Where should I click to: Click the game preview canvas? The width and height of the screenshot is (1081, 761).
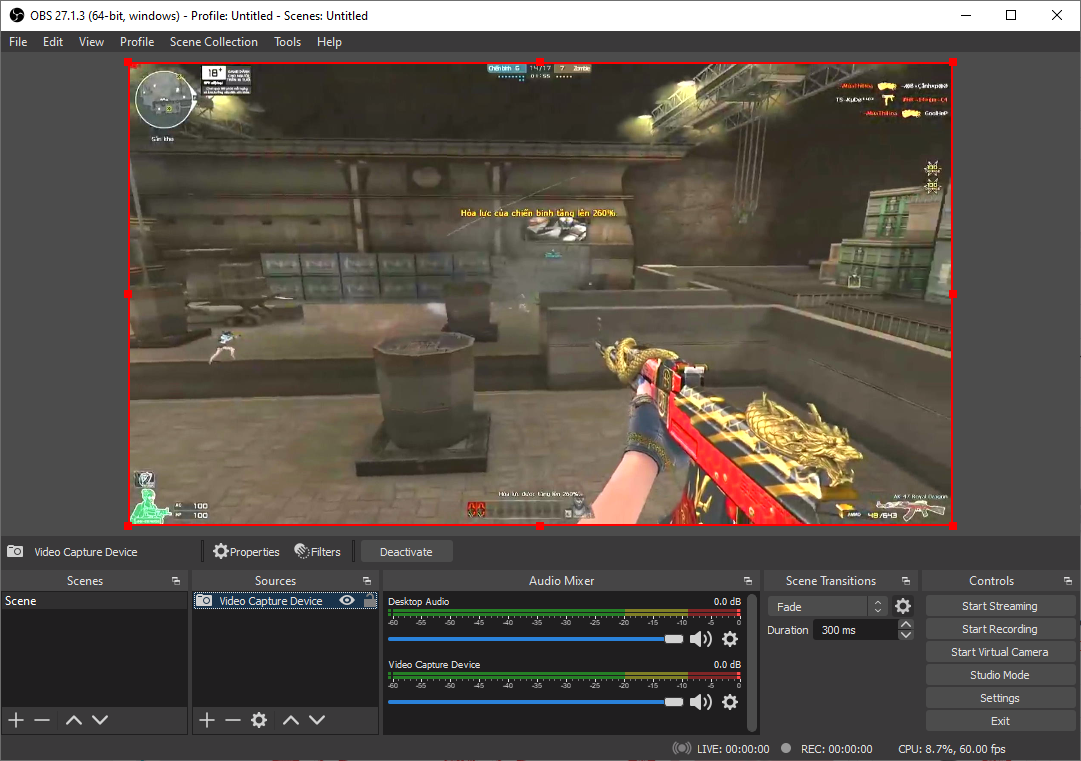point(540,294)
